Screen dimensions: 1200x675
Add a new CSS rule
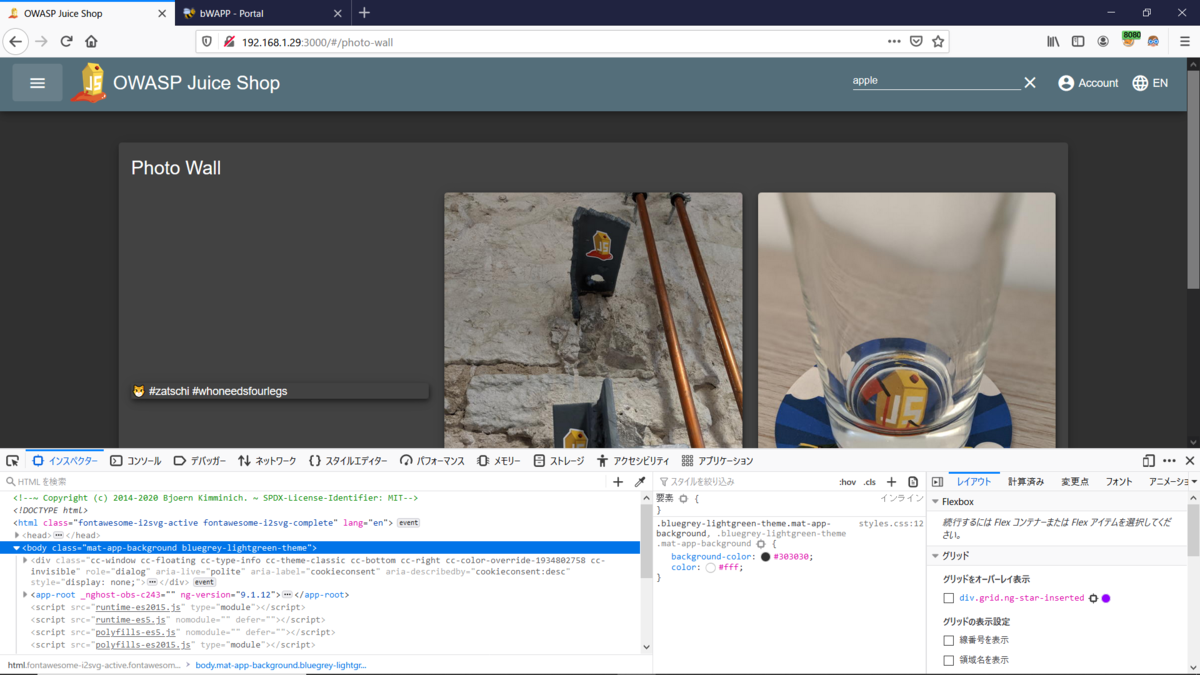tap(892, 482)
